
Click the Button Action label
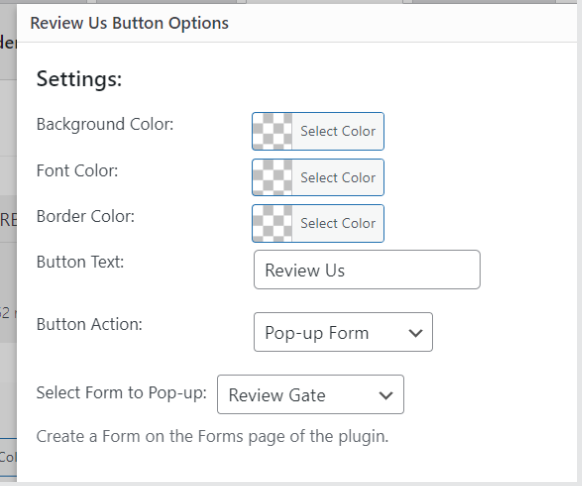pos(89,324)
